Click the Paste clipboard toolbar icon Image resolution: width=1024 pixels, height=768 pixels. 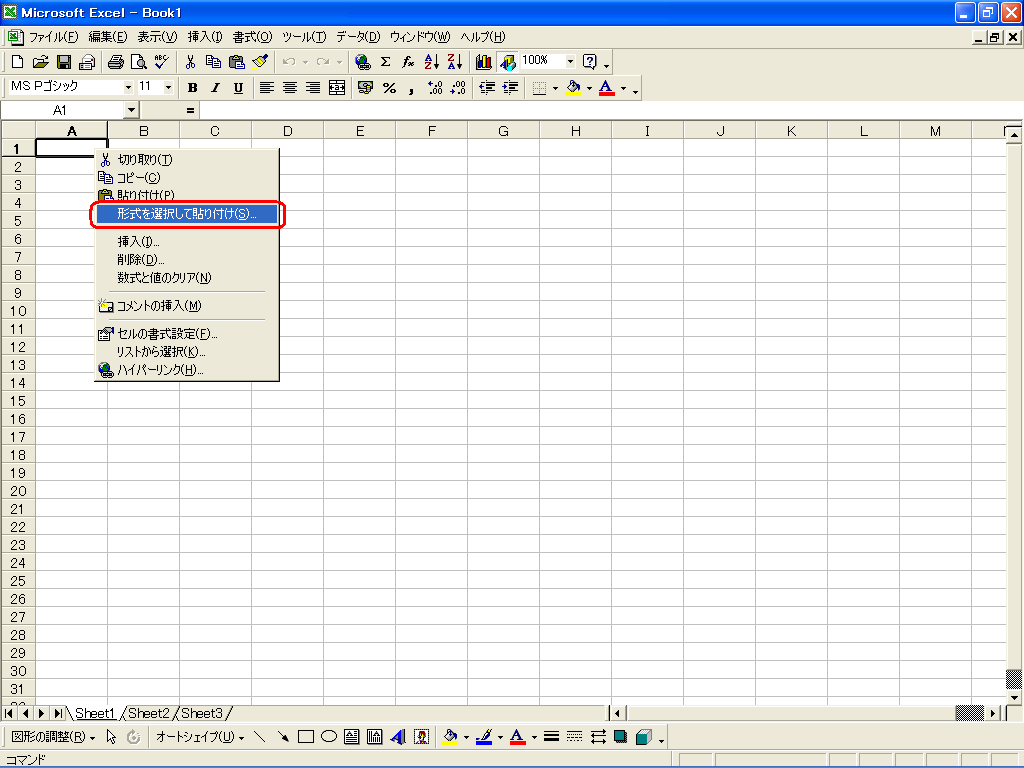coord(236,62)
